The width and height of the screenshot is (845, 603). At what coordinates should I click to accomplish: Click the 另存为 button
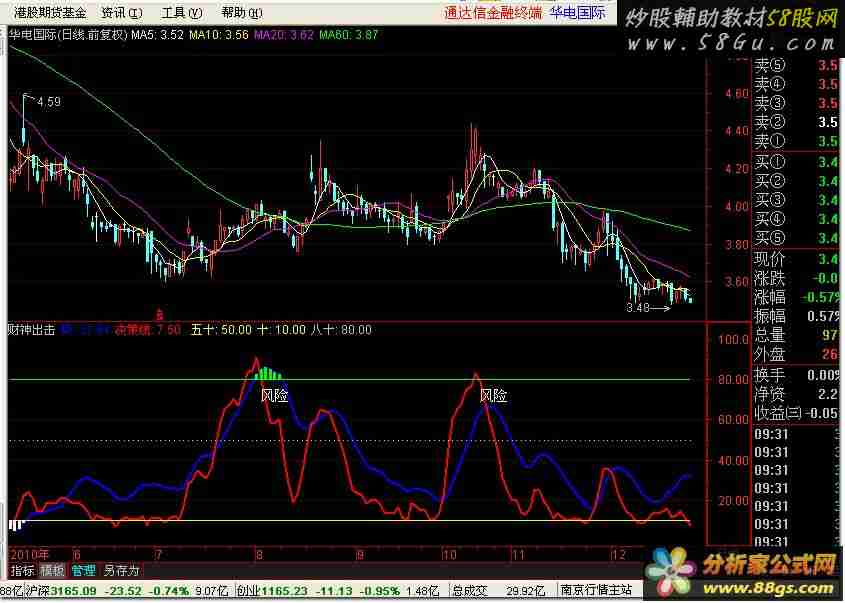coord(121,570)
